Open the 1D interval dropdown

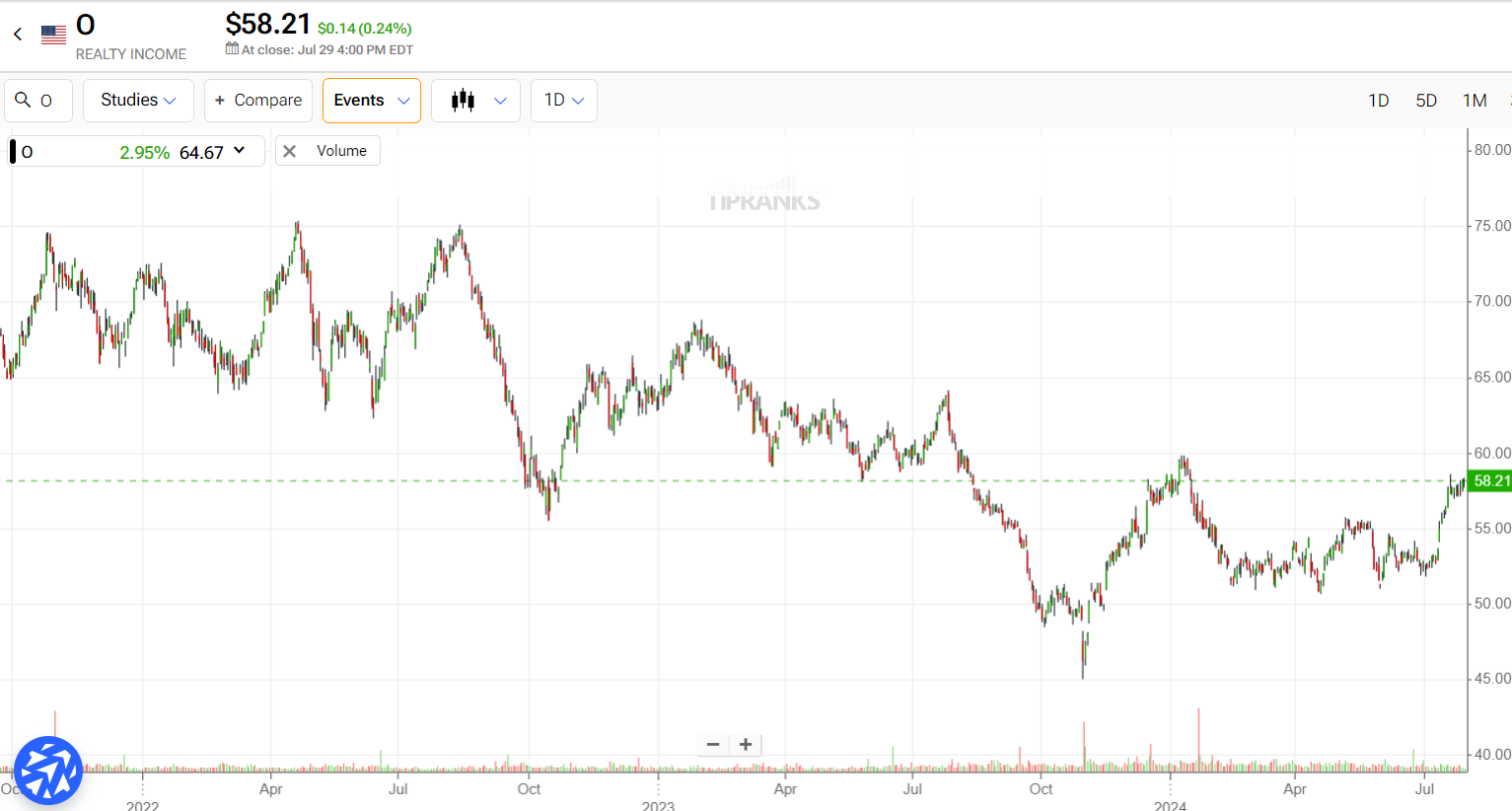(x=564, y=101)
